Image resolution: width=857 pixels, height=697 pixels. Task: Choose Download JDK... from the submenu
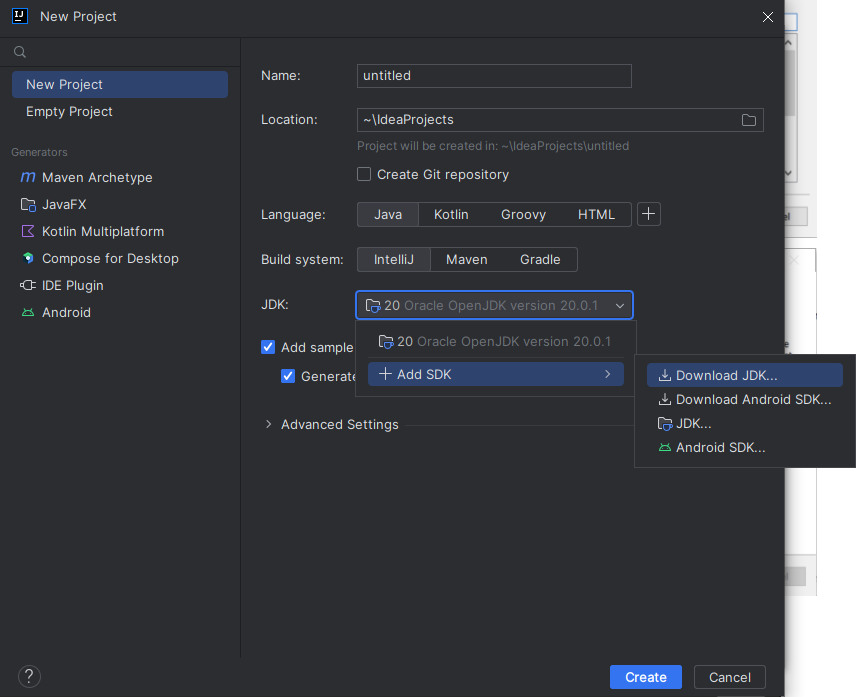744,376
